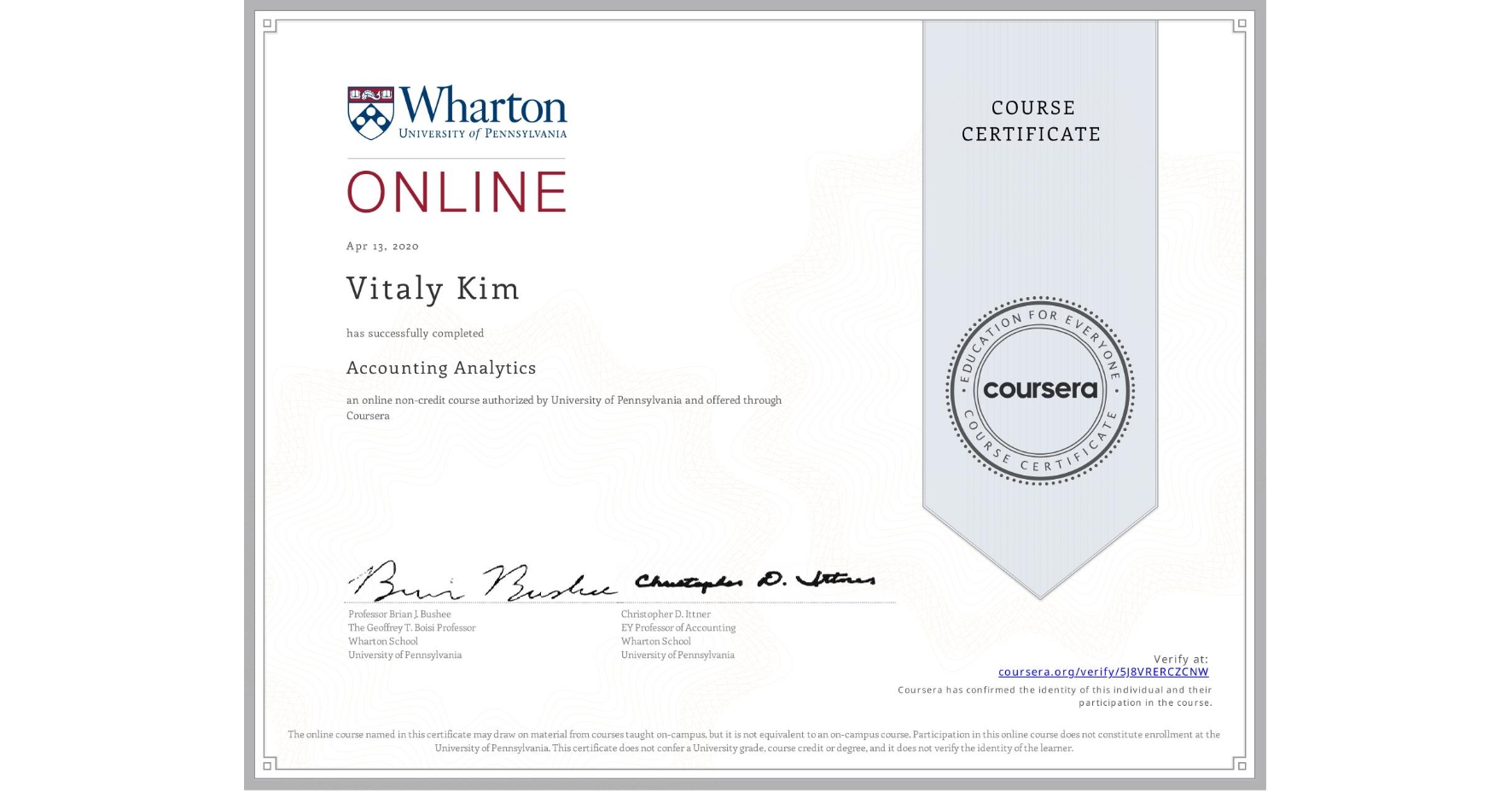The image size is (1512, 792).
Task: Click the red ONLINE wordmark
Action: point(456,192)
